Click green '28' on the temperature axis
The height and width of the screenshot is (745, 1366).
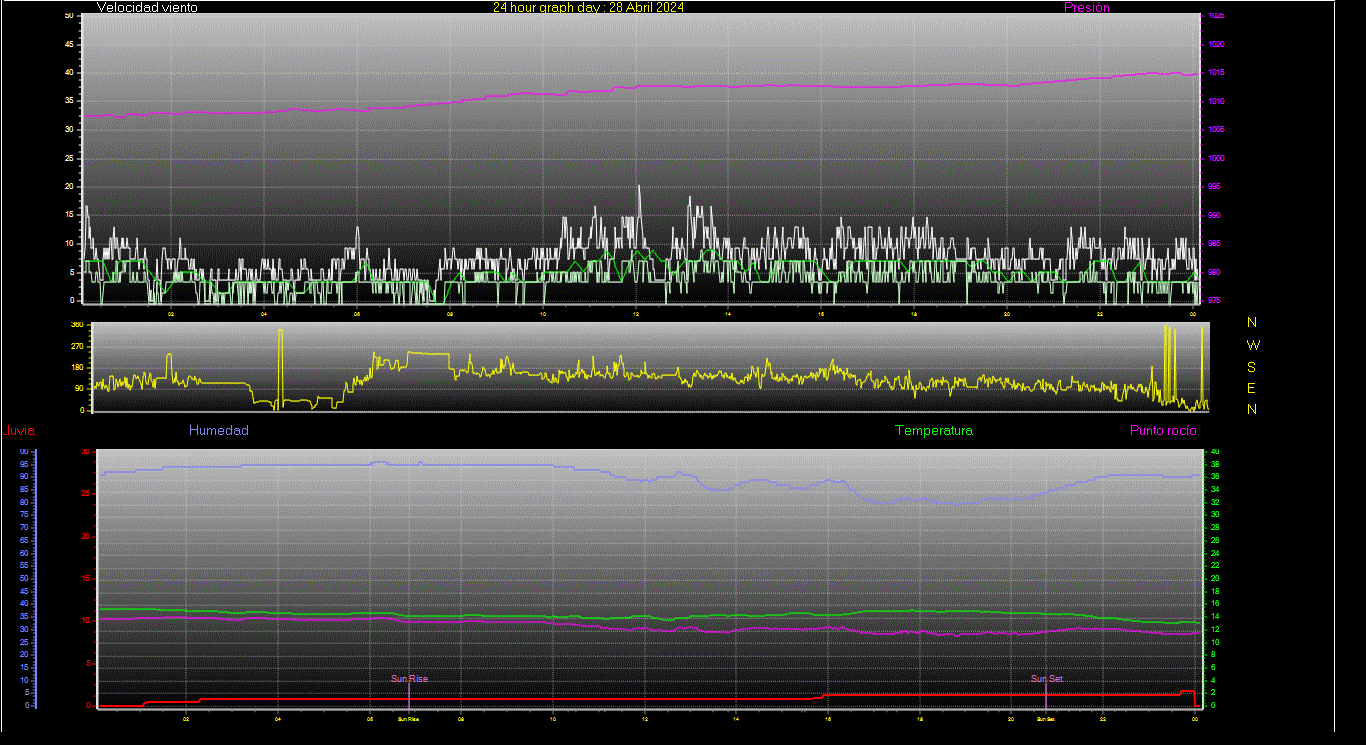pos(1216,528)
